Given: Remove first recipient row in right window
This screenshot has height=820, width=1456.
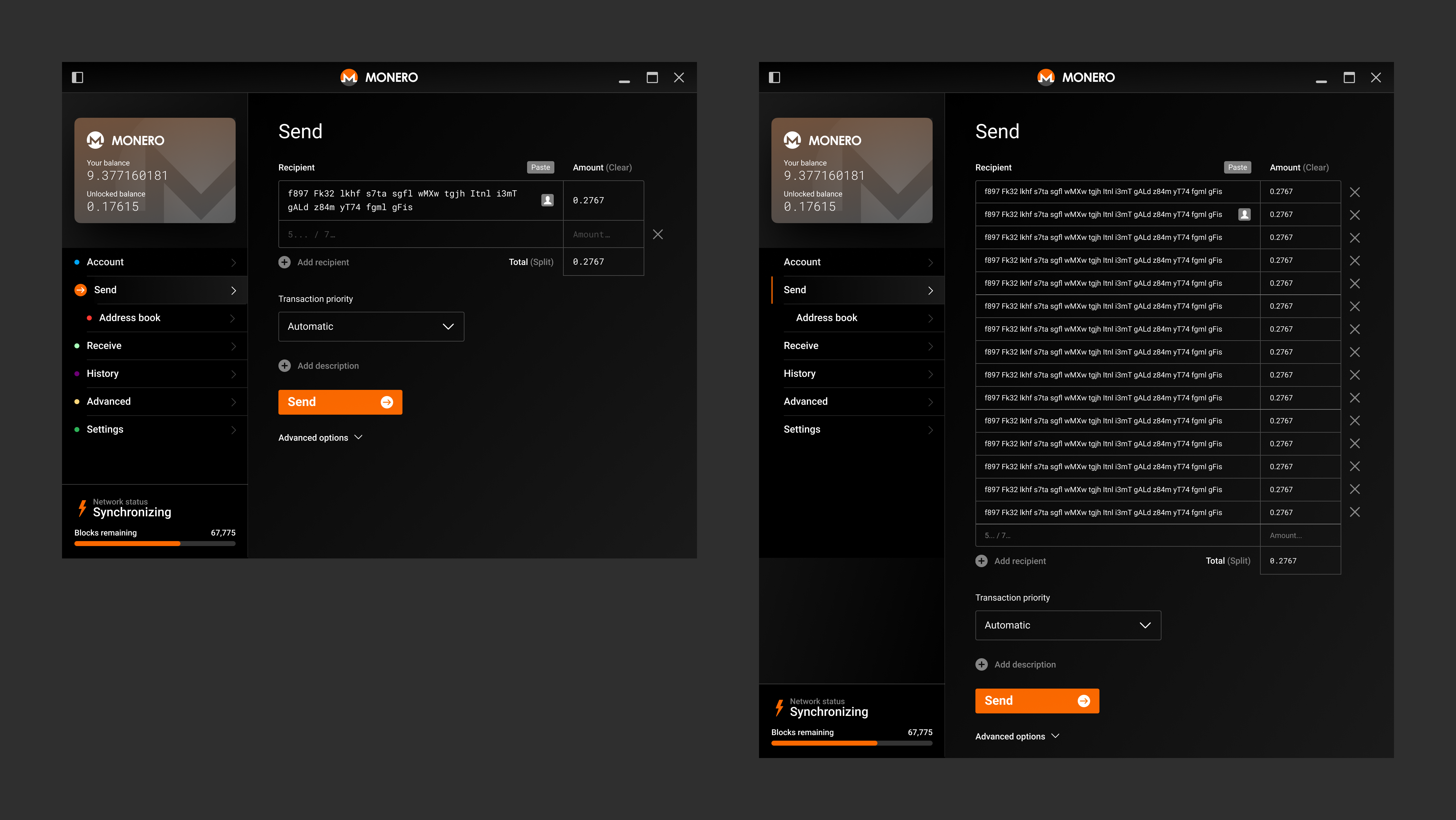Looking at the screenshot, I should point(1355,192).
